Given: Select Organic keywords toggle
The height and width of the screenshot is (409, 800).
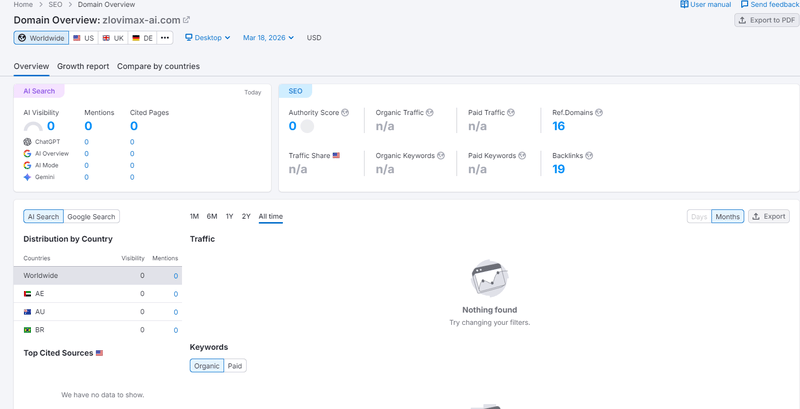Looking at the screenshot, I should (207, 366).
